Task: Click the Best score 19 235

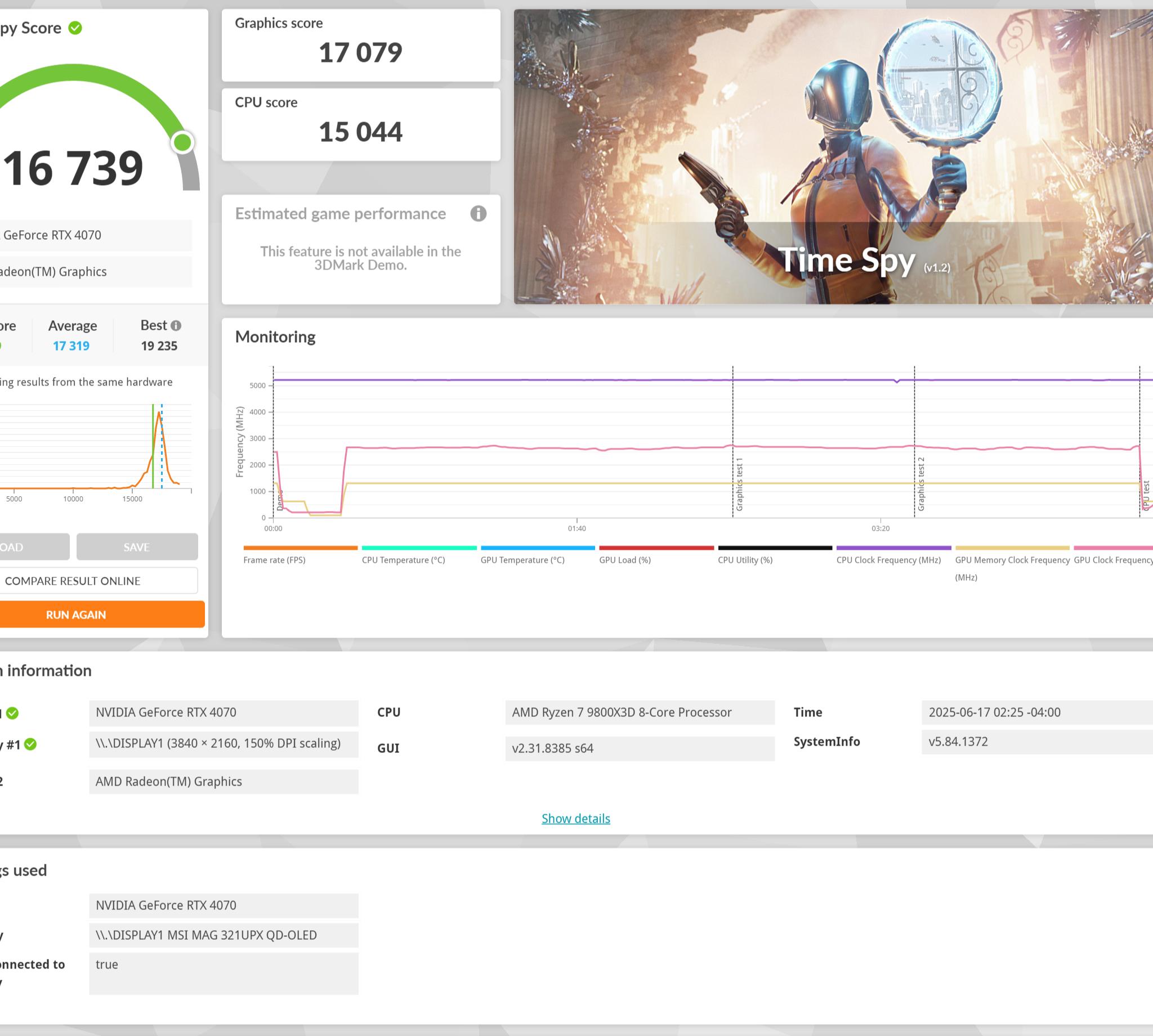Action: [159, 346]
